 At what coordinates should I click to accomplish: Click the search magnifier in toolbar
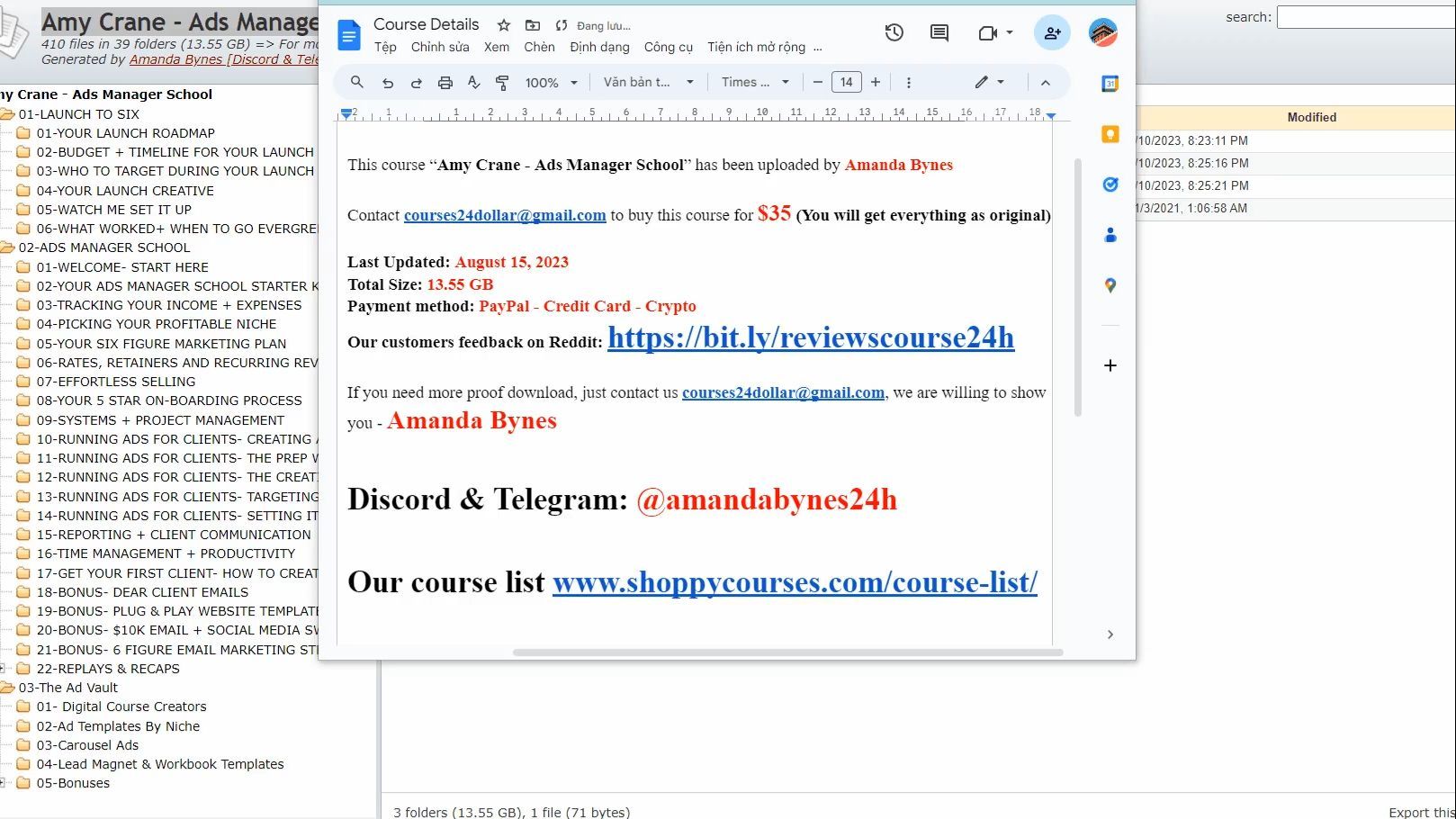tap(357, 82)
